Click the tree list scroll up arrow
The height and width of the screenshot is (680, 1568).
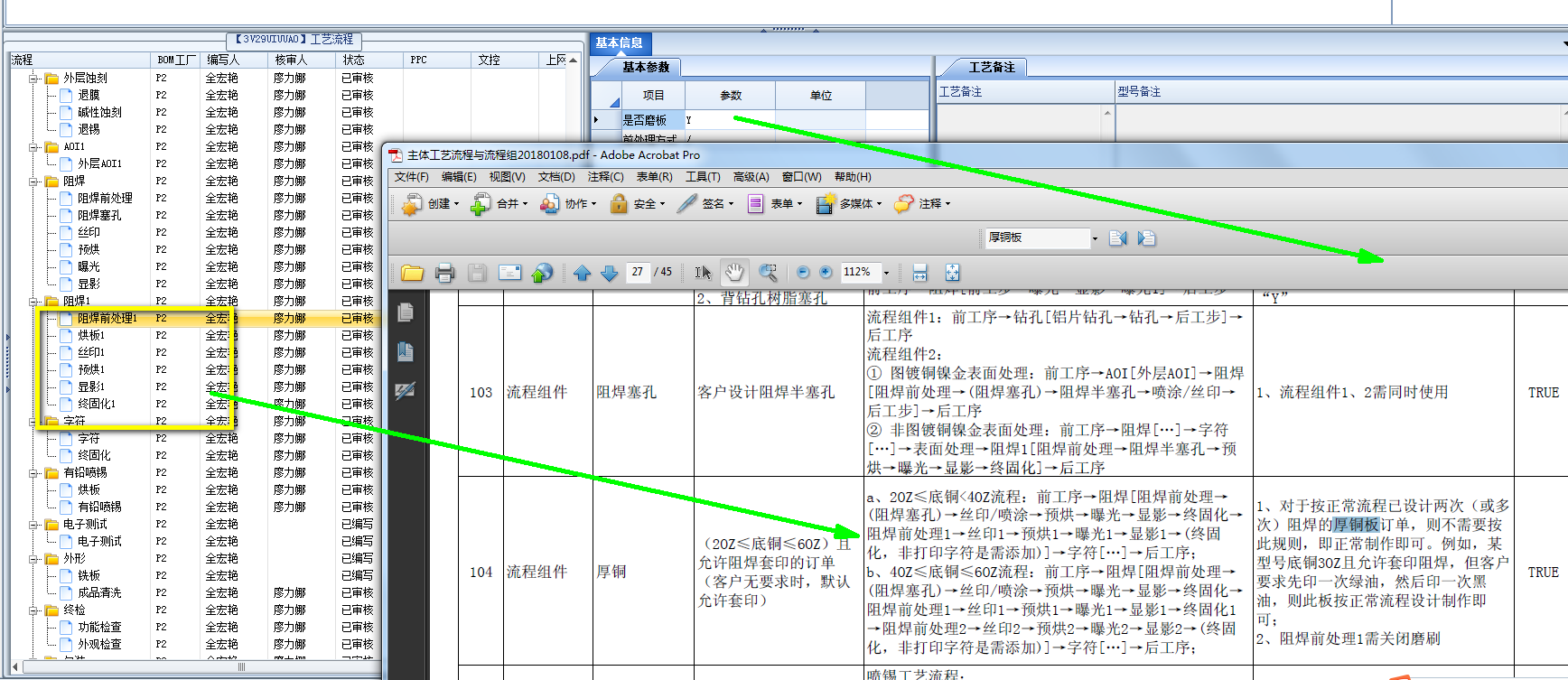point(573,60)
